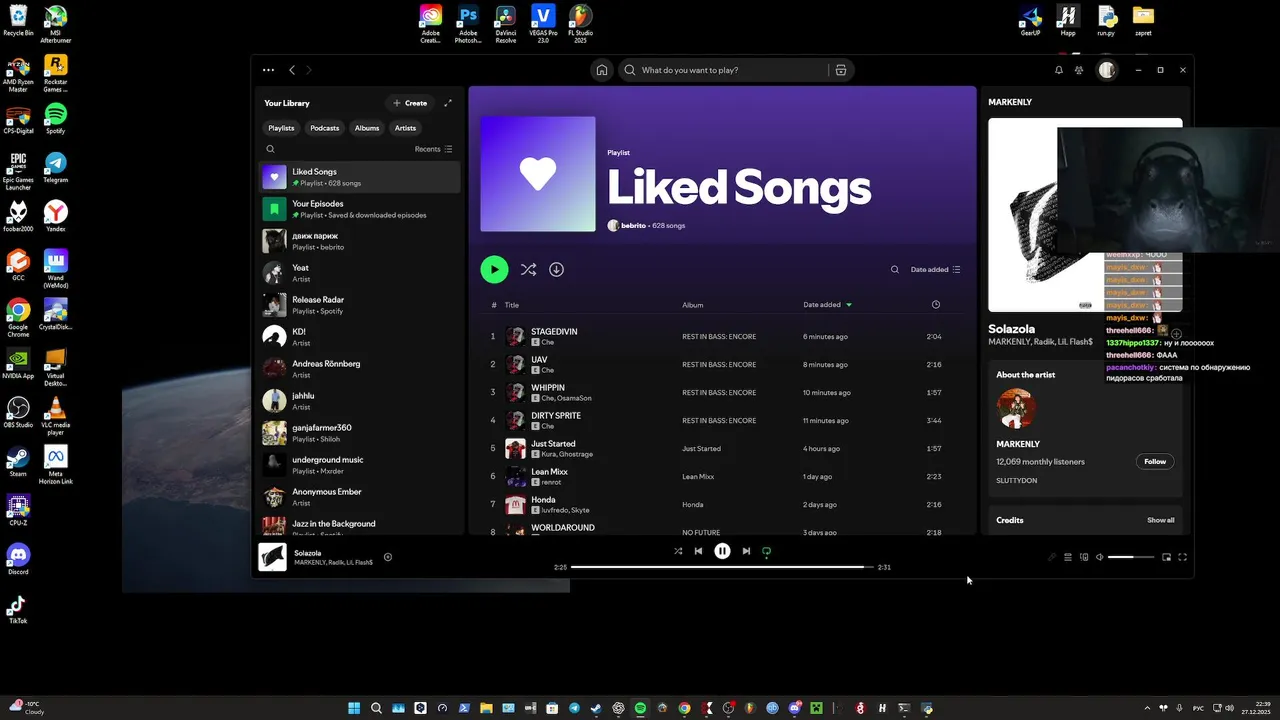Search within Your Library
The width and height of the screenshot is (1280, 720).
270,149
